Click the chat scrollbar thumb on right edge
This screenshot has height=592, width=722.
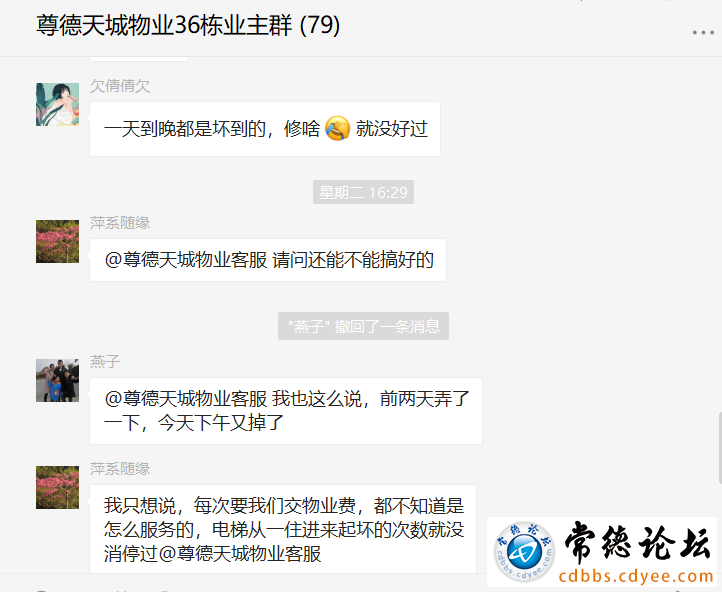point(719,449)
